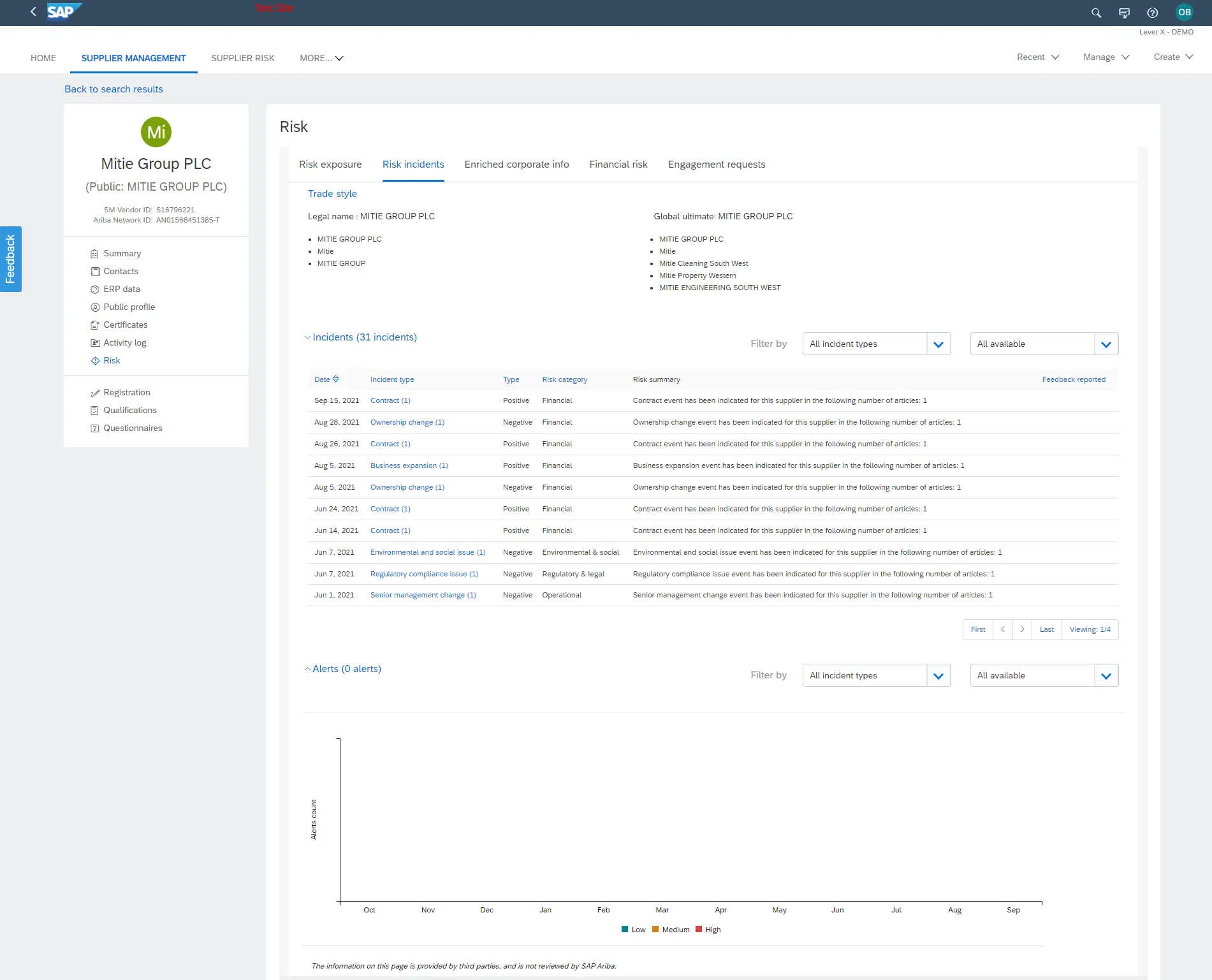The height and width of the screenshot is (980, 1212).
Task: Jump to Last incidents page
Action: point(1047,629)
